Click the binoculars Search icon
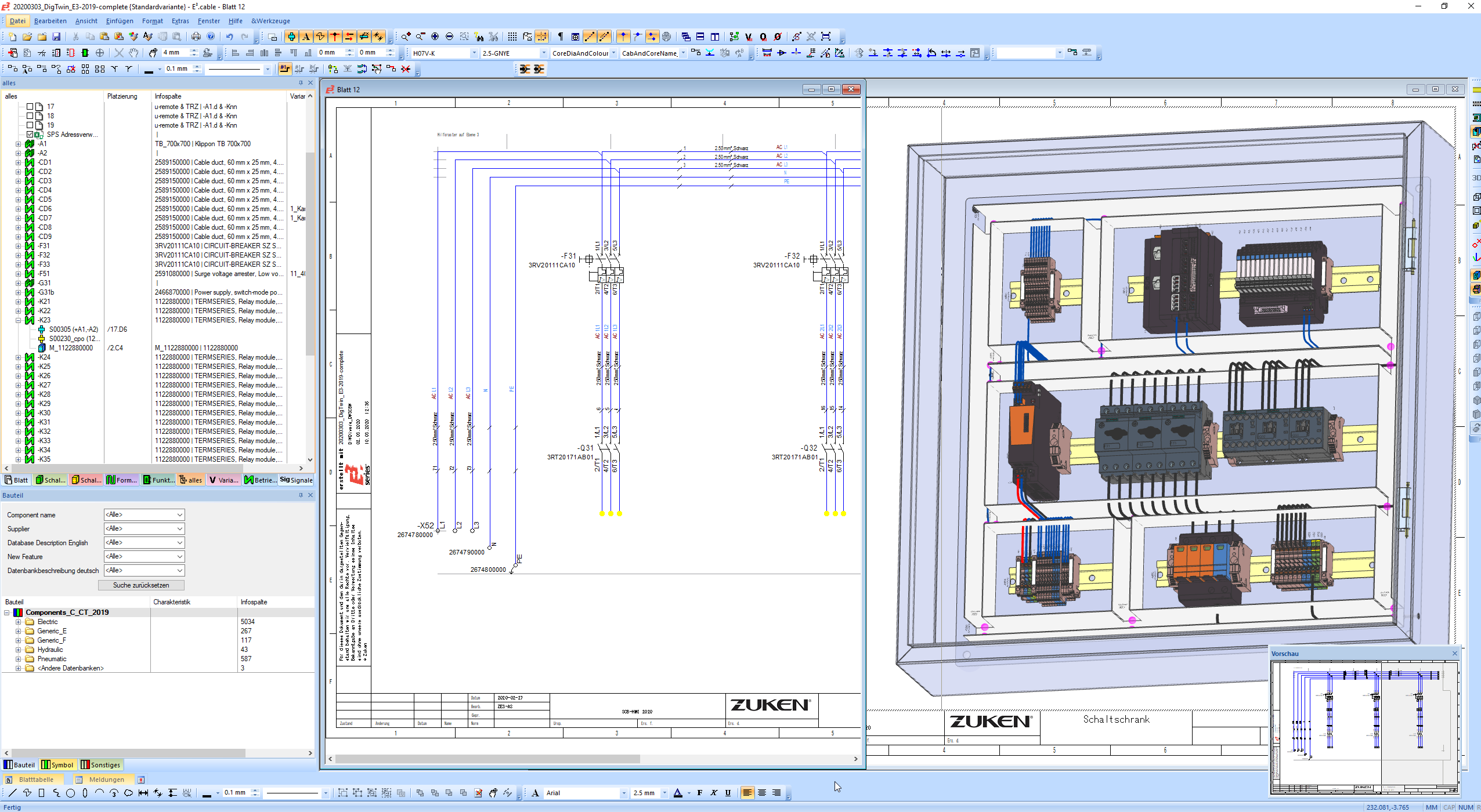This screenshot has height=812, width=1481. (x=479, y=37)
